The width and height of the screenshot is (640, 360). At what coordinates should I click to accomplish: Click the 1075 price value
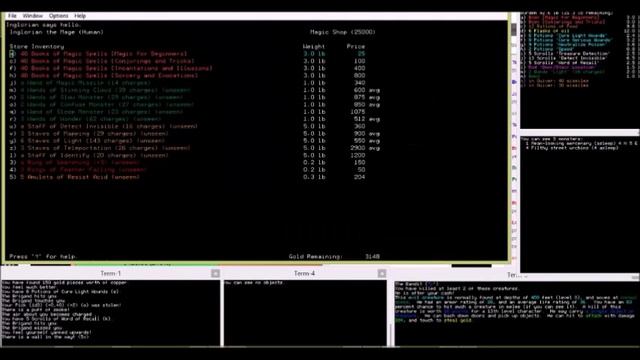358,112
